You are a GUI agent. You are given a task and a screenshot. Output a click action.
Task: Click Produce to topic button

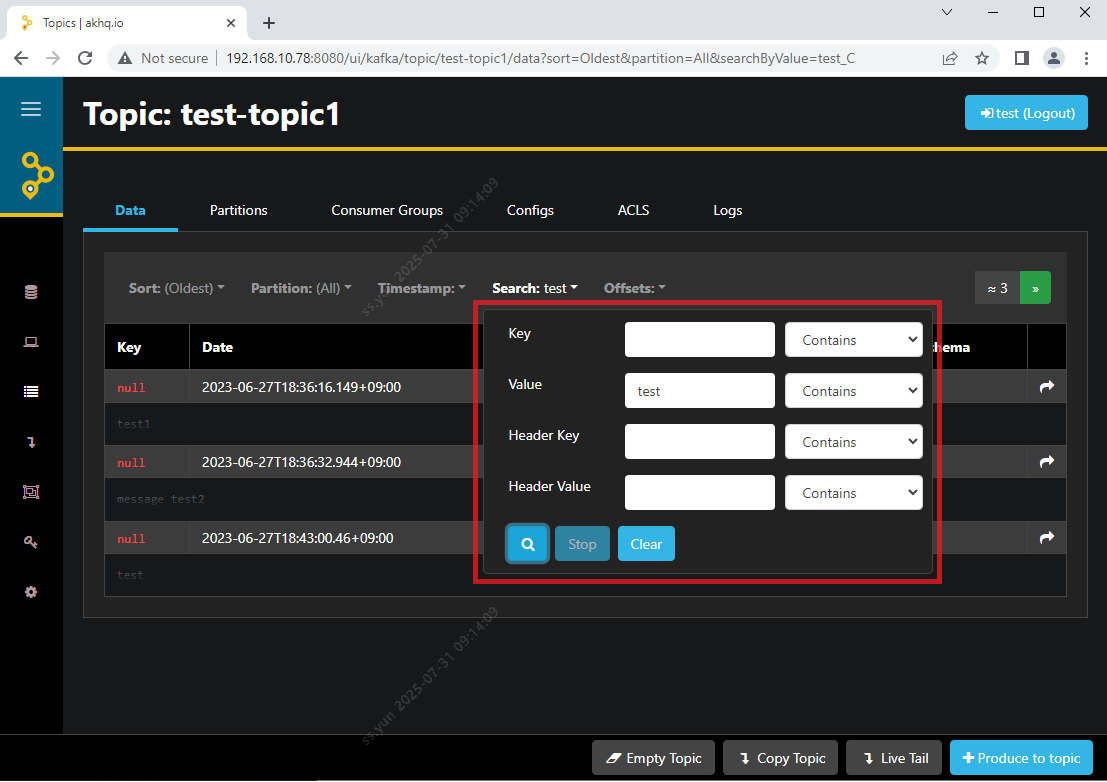[x=1021, y=758]
